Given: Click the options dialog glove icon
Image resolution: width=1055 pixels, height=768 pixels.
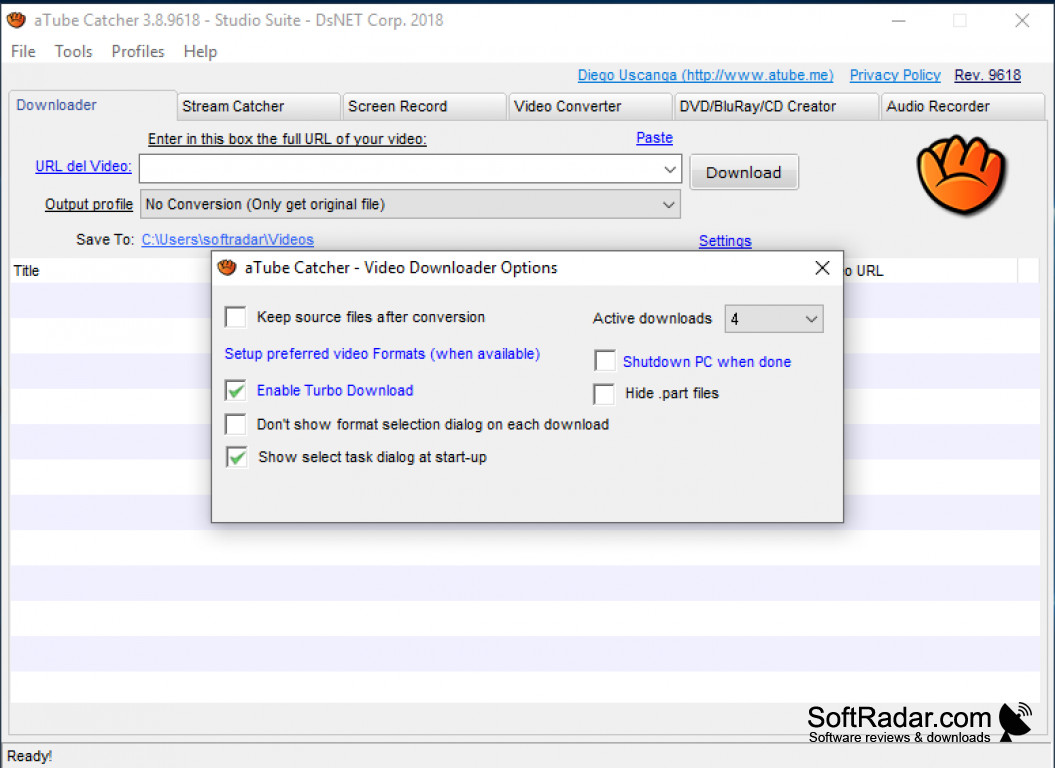Looking at the screenshot, I should coord(227,268).
